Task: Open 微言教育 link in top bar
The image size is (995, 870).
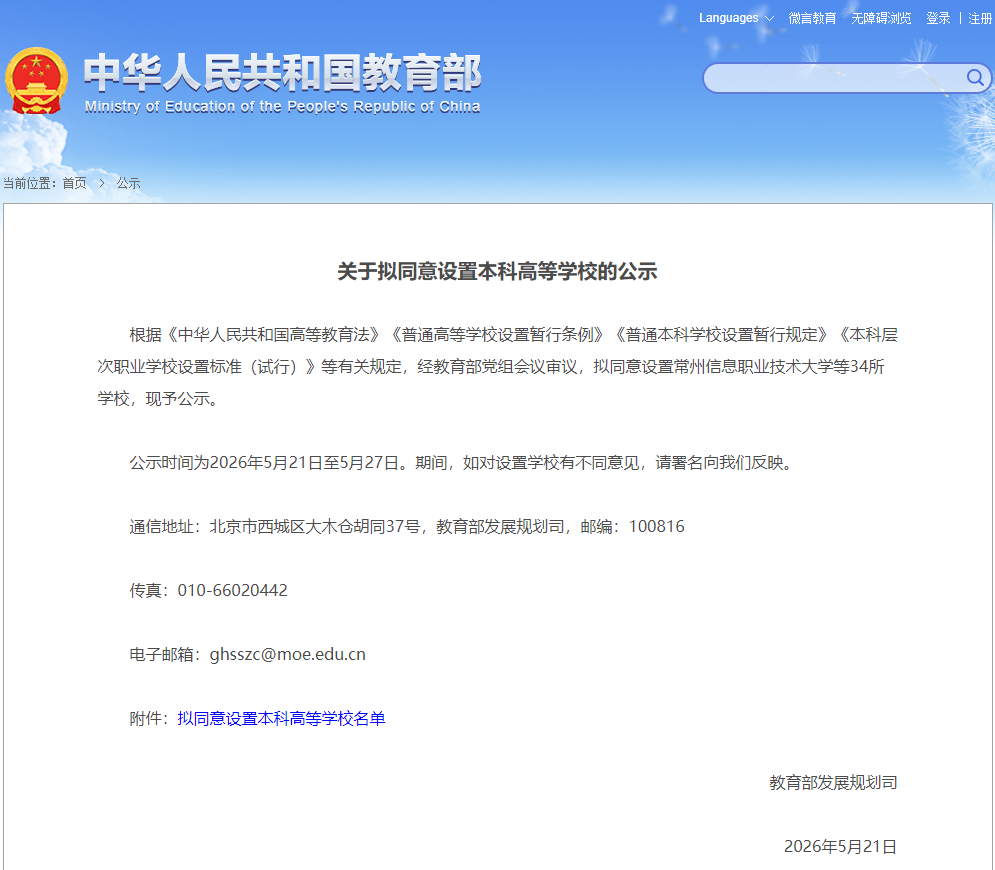Action: pyautogui.click(x=812, y=18)
